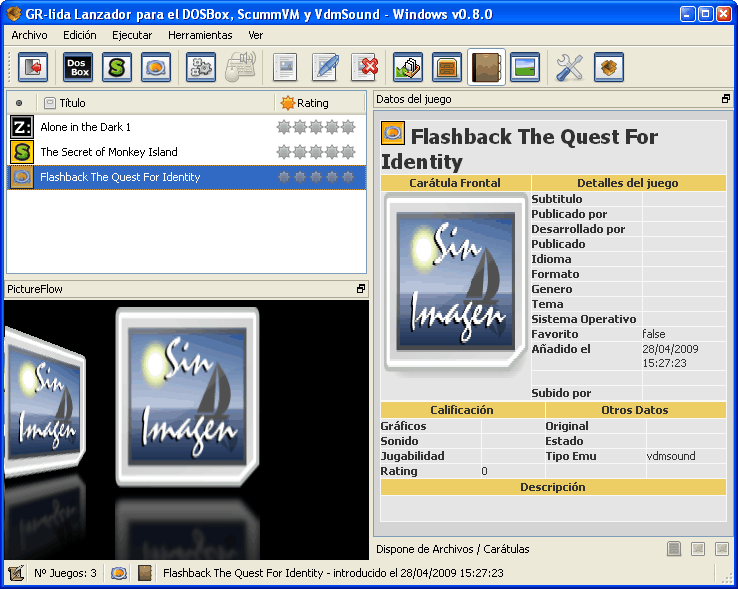Image resolution: width=738 pixels, height=589 pixels.
Task: Click middle icon beside Dispone de Archivos
Action: click(x=698, y=549)
